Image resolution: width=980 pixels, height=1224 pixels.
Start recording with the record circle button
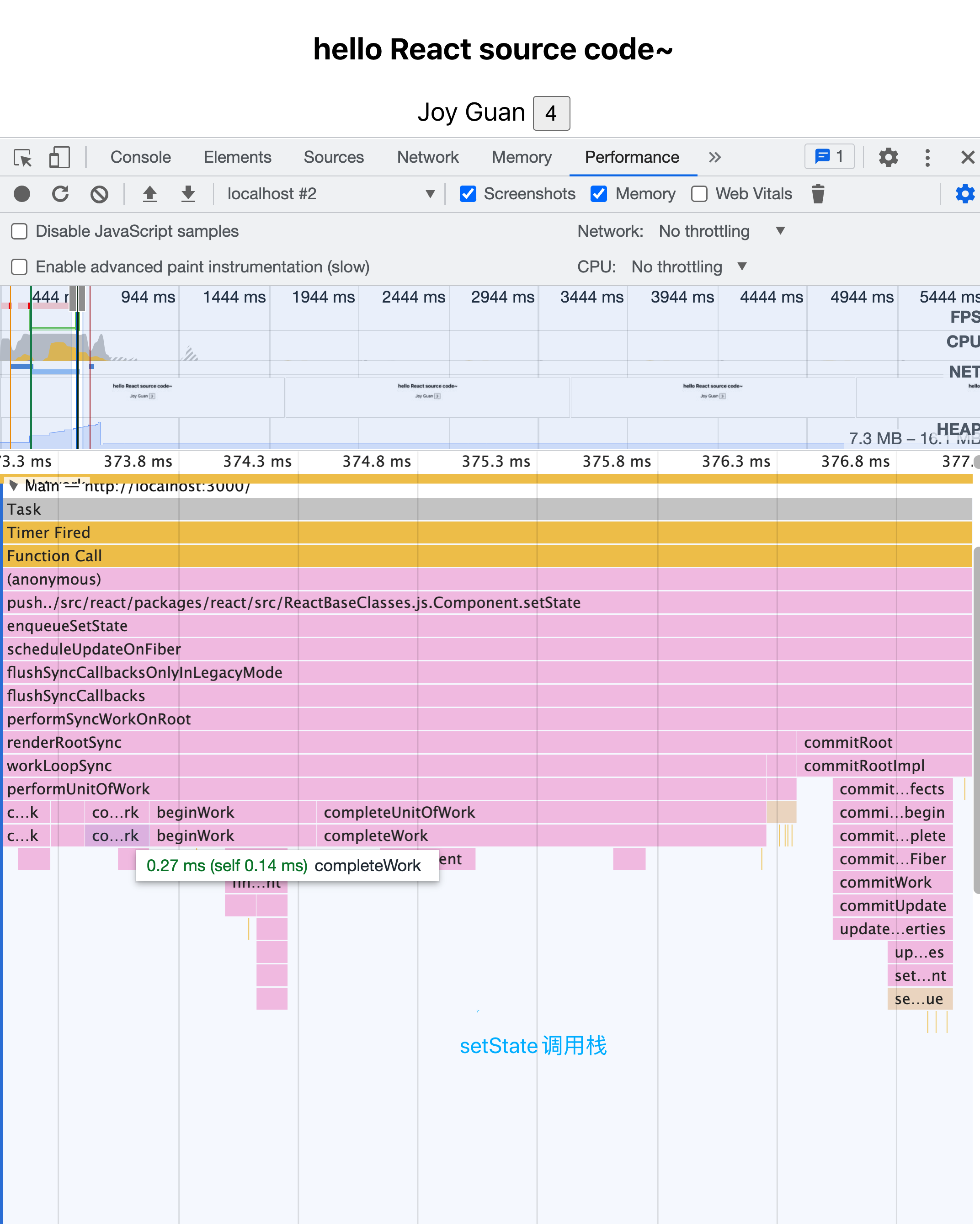[21, 194]
